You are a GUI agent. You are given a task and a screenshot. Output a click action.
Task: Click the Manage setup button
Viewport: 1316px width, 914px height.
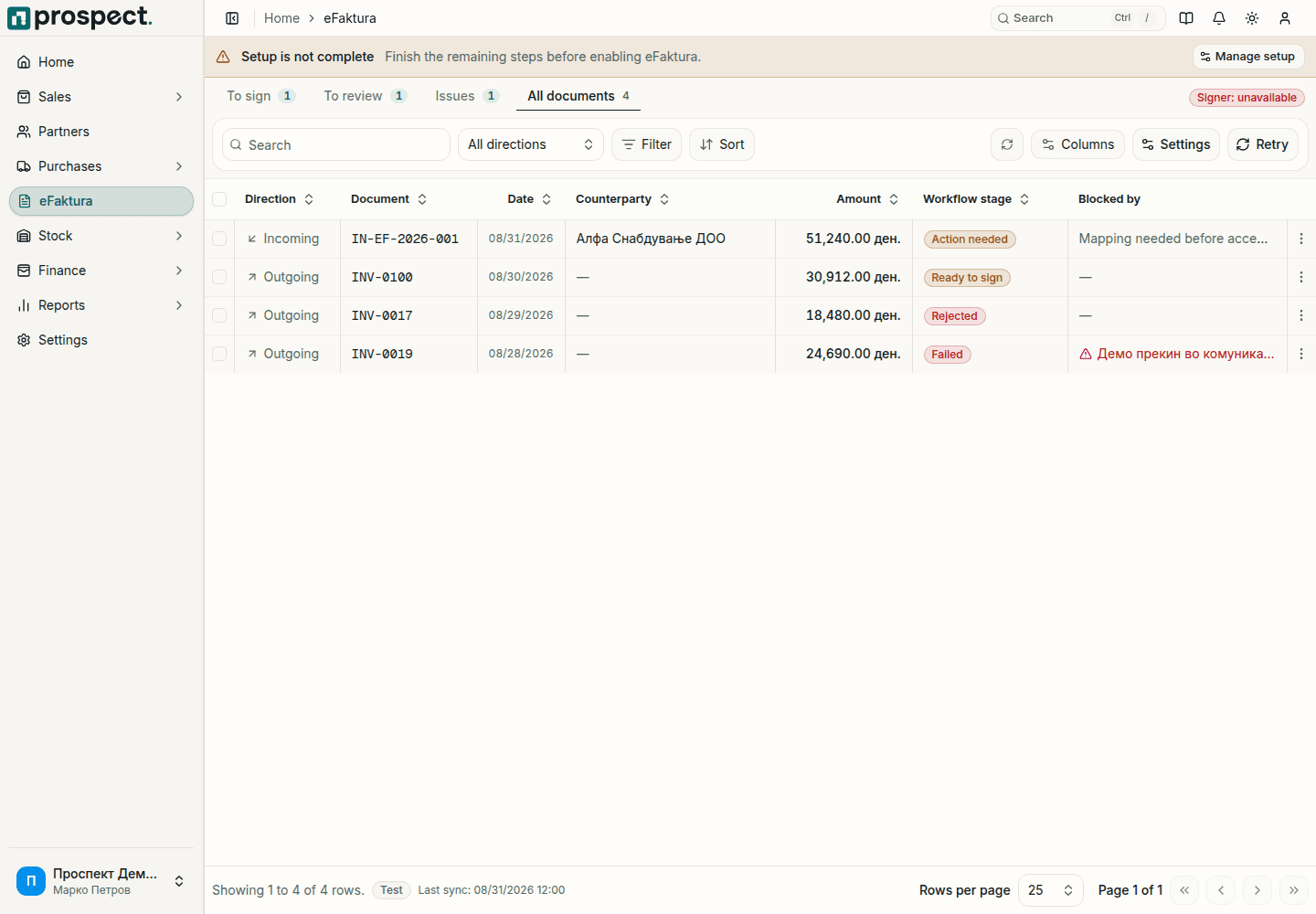pos(1248,57)
